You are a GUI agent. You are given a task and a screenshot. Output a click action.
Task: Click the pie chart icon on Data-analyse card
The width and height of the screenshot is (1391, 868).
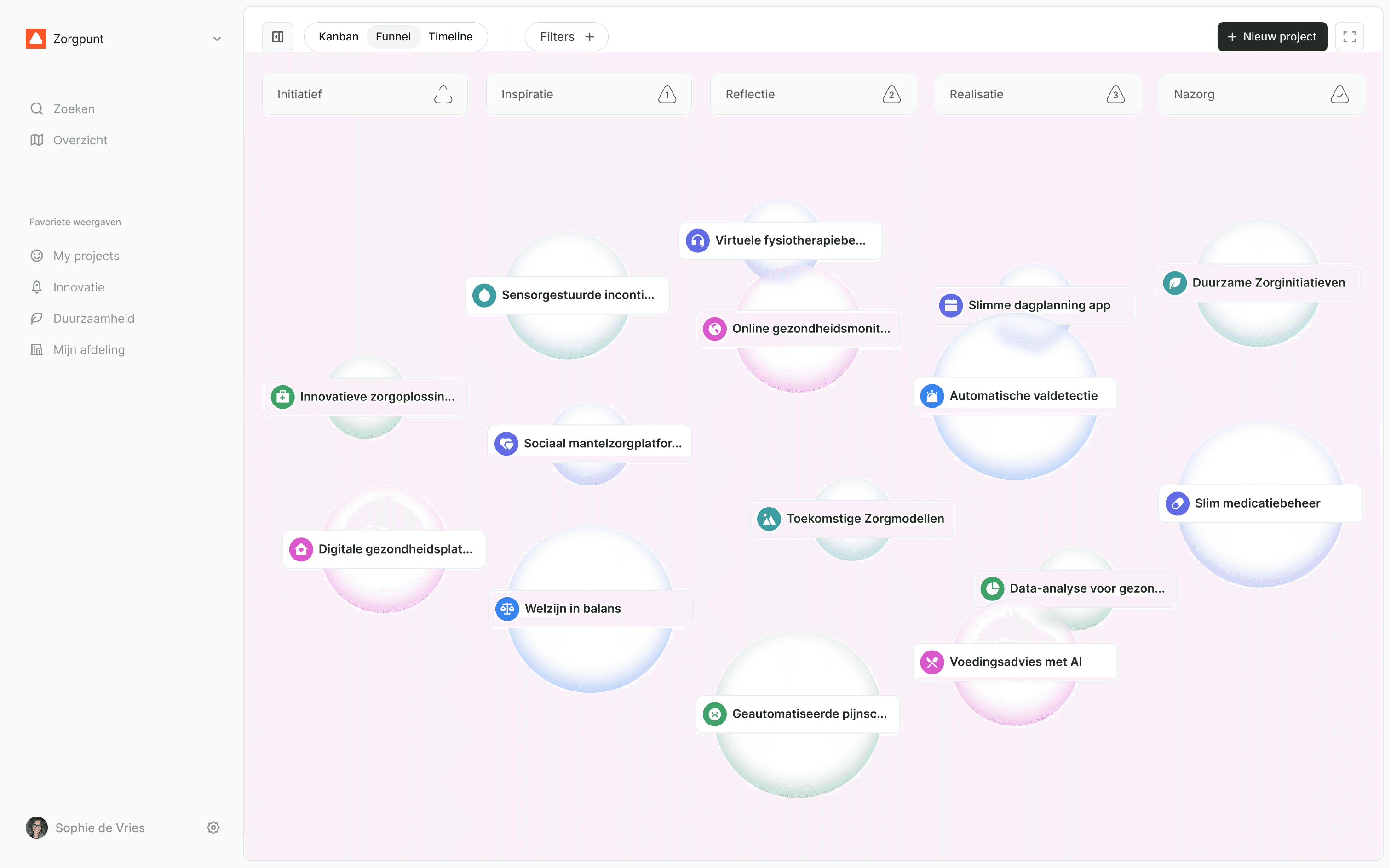click(x=992, y=588)
